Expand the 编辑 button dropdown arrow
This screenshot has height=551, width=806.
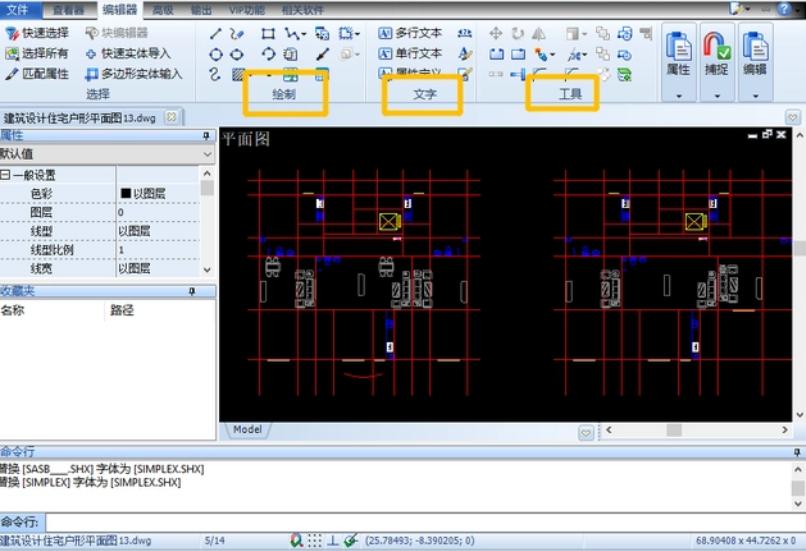coord(755,96)
